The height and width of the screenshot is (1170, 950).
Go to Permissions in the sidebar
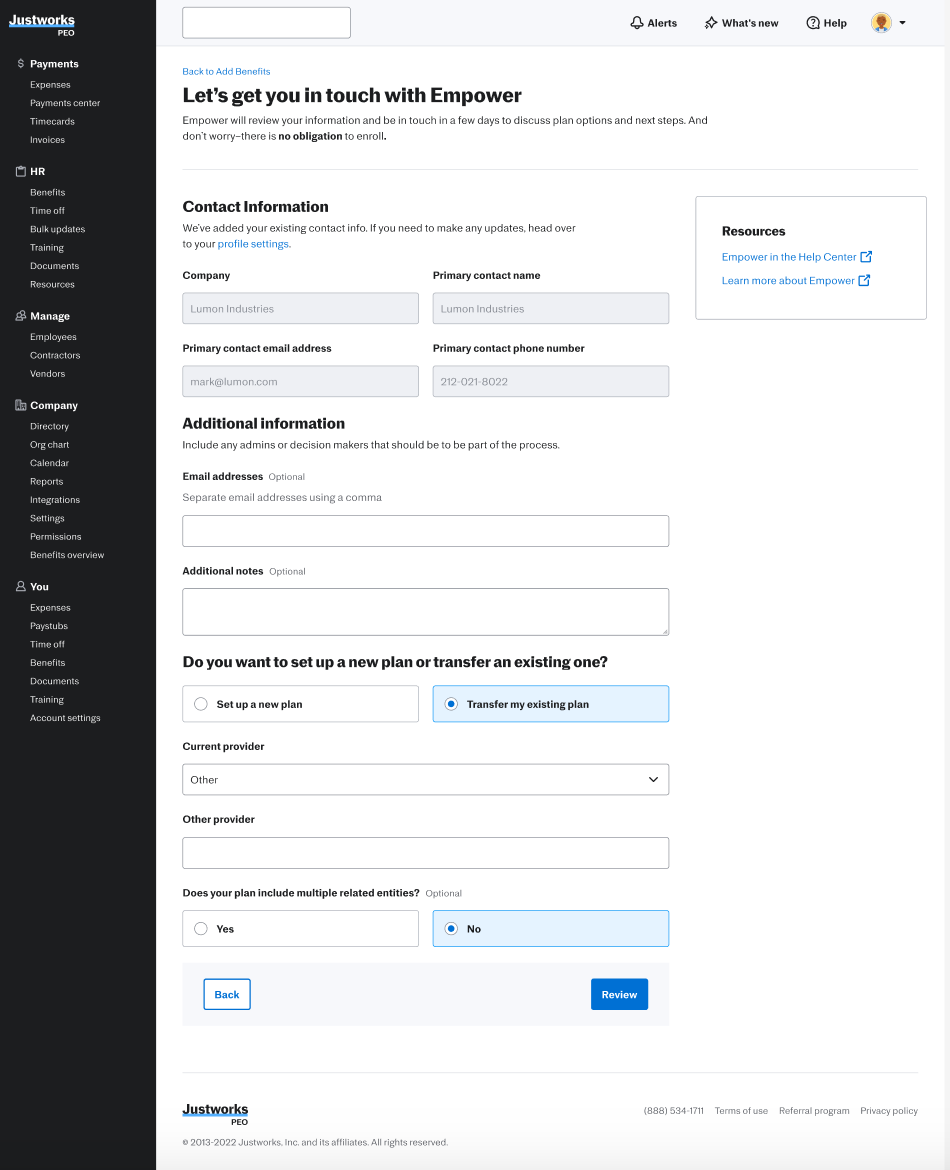pyautogui.click(x=55, y=536)
